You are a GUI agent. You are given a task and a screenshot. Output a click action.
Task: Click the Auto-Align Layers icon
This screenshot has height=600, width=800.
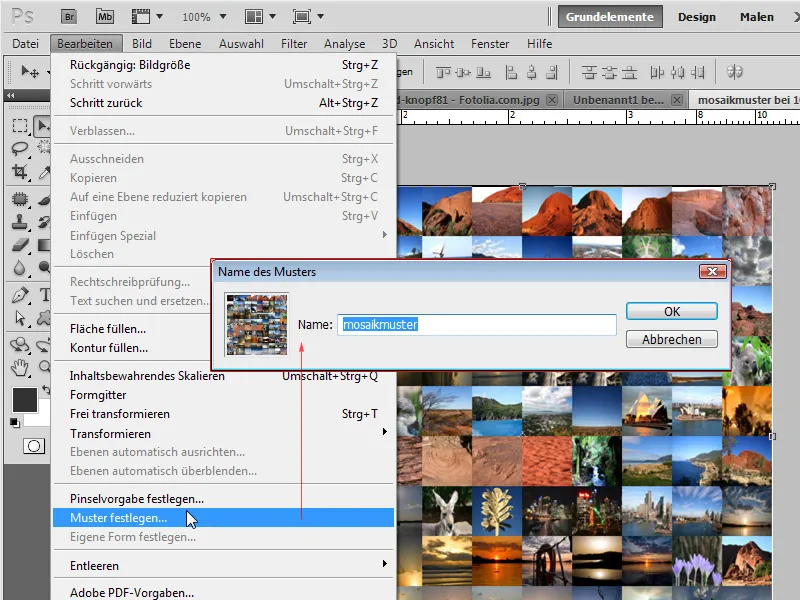[734, 72]
